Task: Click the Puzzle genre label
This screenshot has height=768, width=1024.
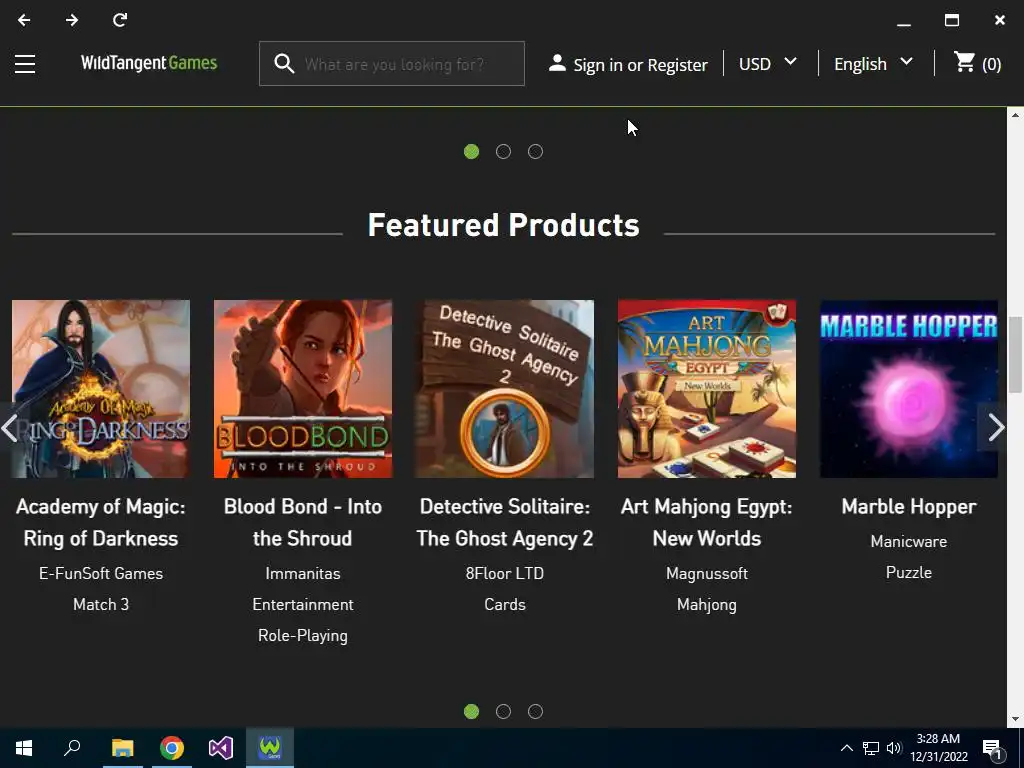Action: (x=908, y=573)
